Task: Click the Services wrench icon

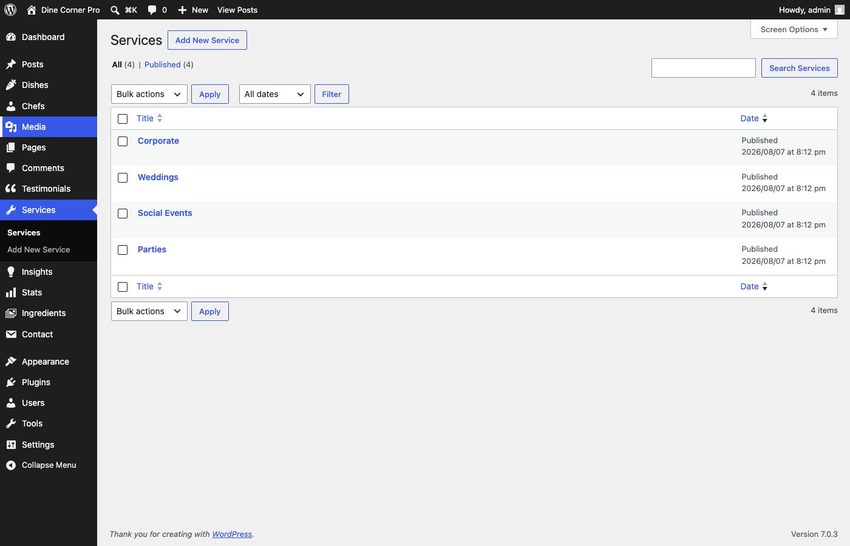Action: [x=11, y=209]
